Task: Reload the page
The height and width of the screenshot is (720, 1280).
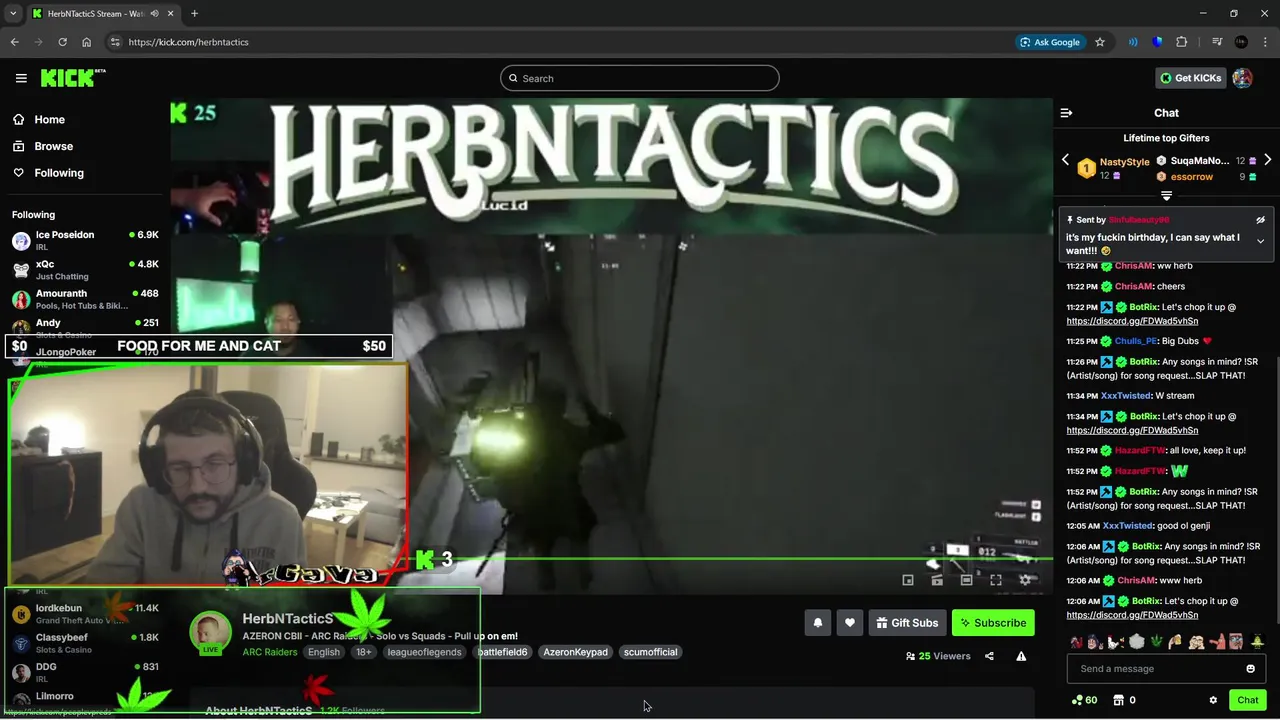Action: (62, 42)
